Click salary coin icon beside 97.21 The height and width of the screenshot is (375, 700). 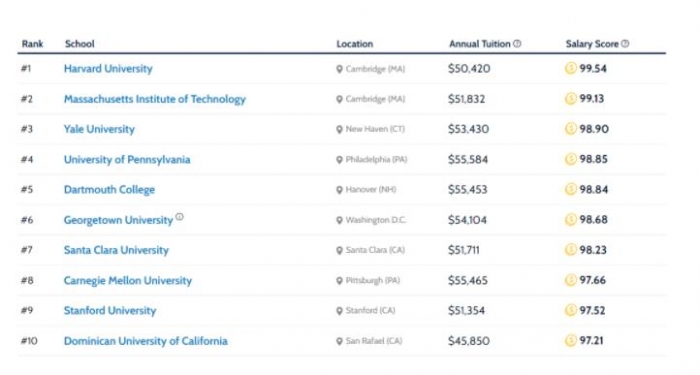pos(571,341)
